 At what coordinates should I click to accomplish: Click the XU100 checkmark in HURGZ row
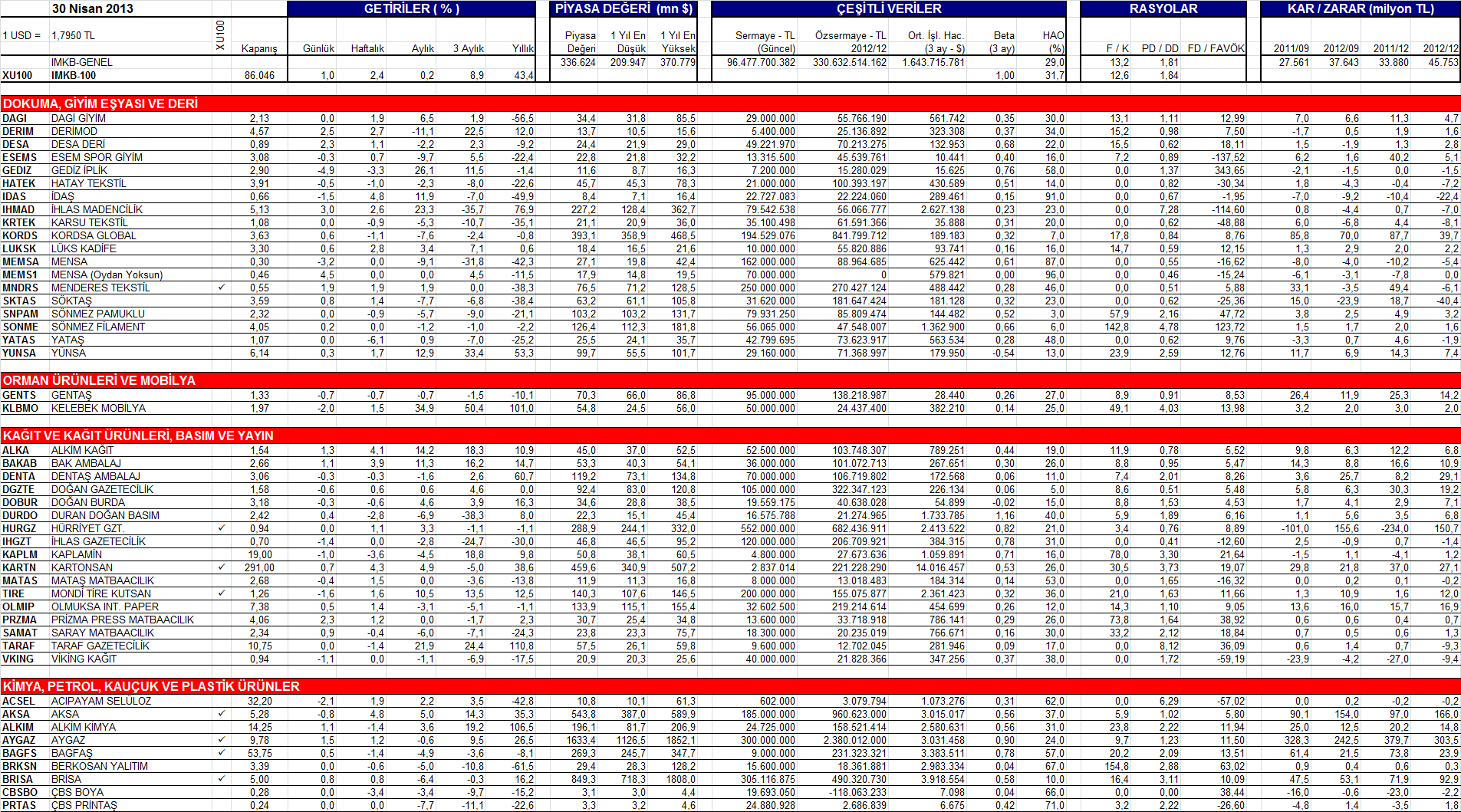[x=222, y=528]
